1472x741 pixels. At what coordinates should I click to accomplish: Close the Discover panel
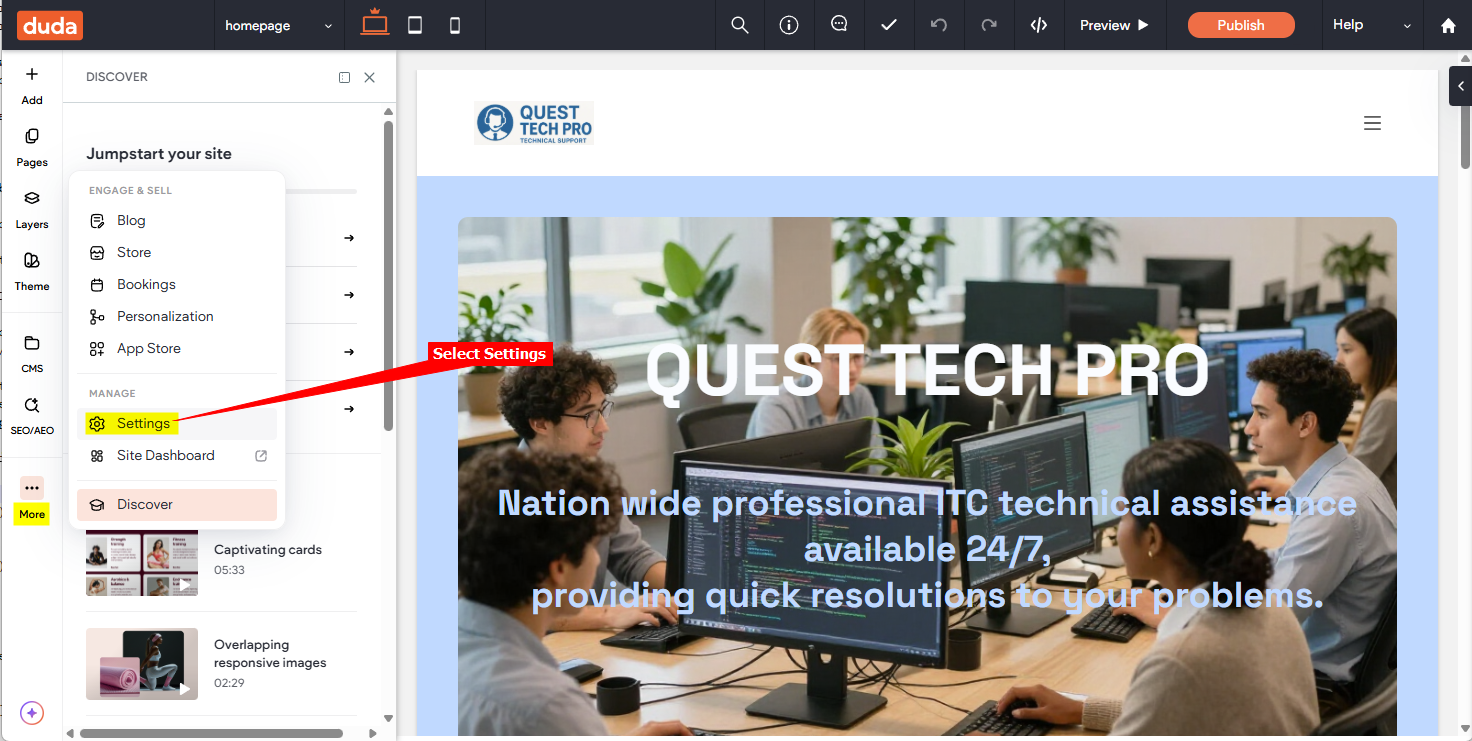click(x=369, y=77)
